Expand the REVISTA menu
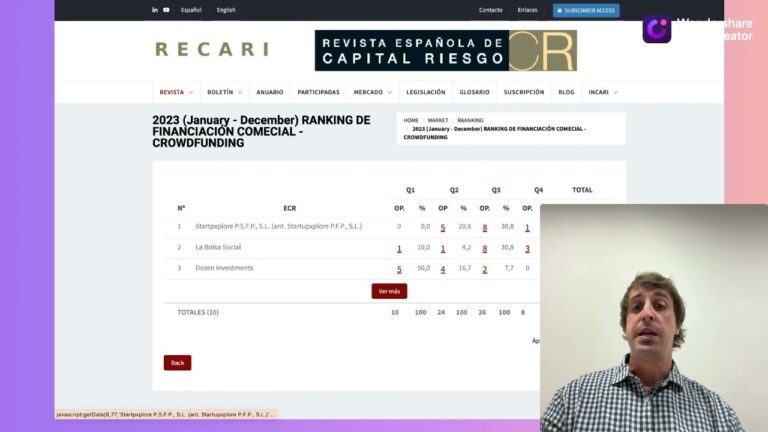Viewport: 768px width, 432px height. pyautogui.click(x=176, y=92)
